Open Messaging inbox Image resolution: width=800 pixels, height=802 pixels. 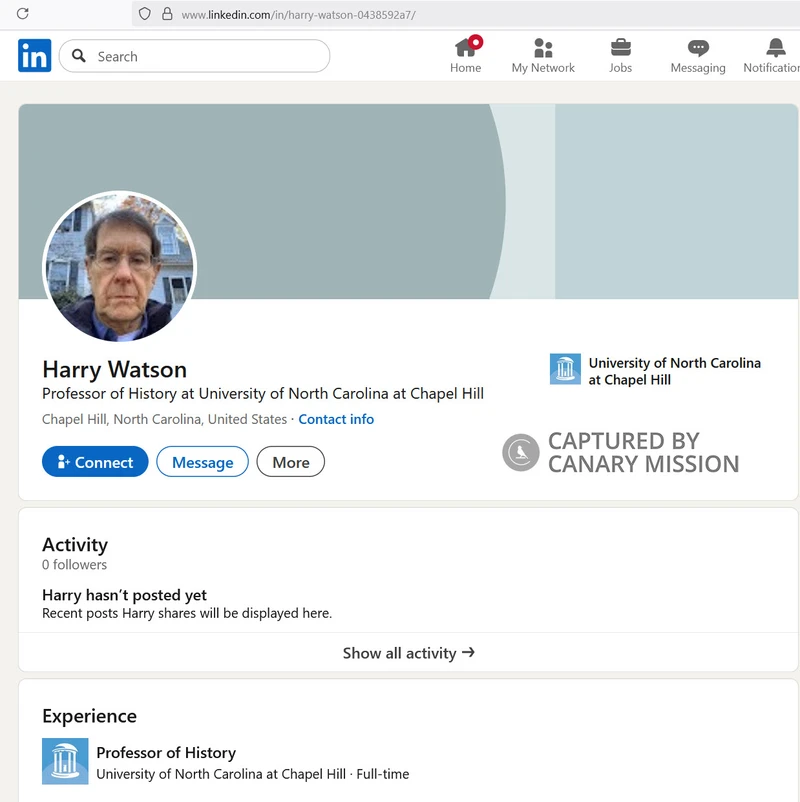point(698,55)
